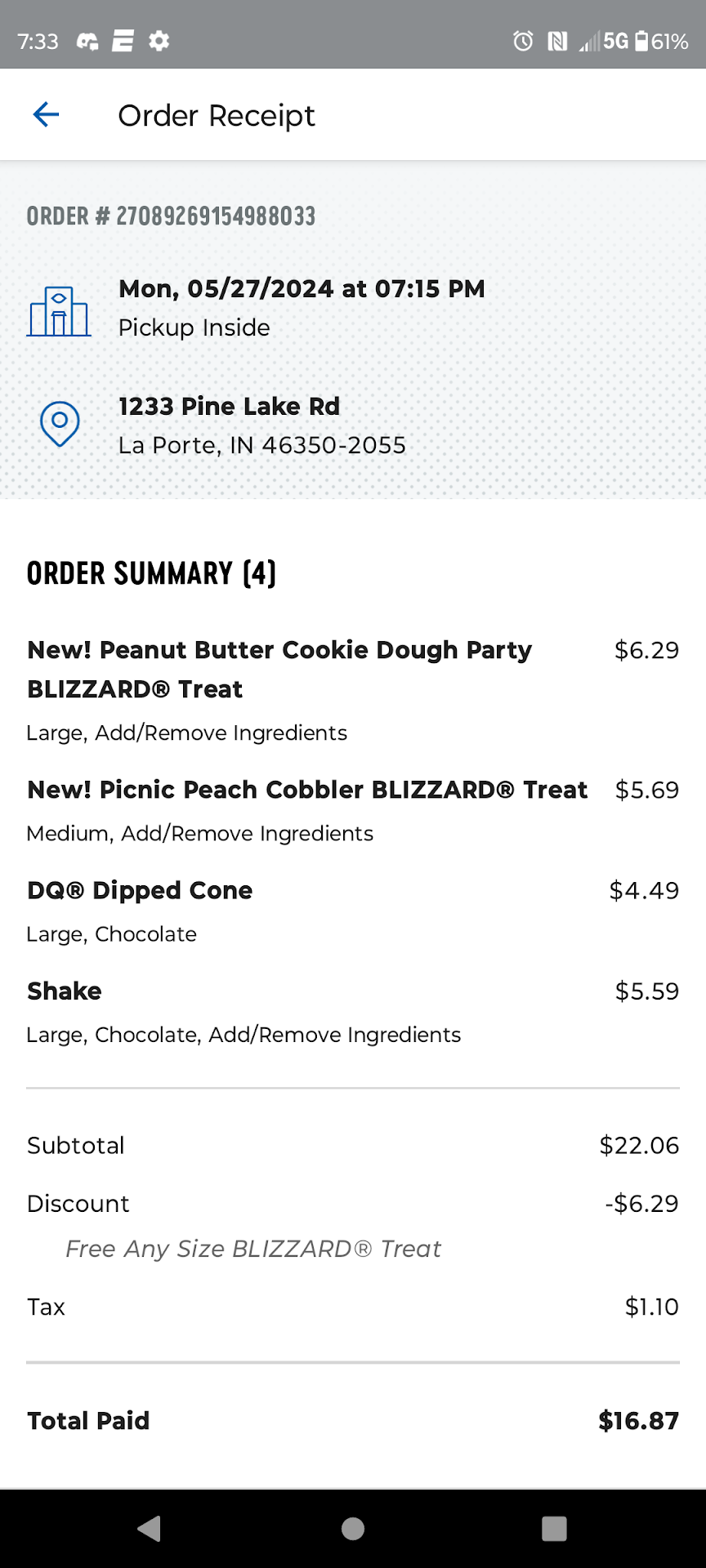
Task: Tap the store building icon
Action: (59, 311)
